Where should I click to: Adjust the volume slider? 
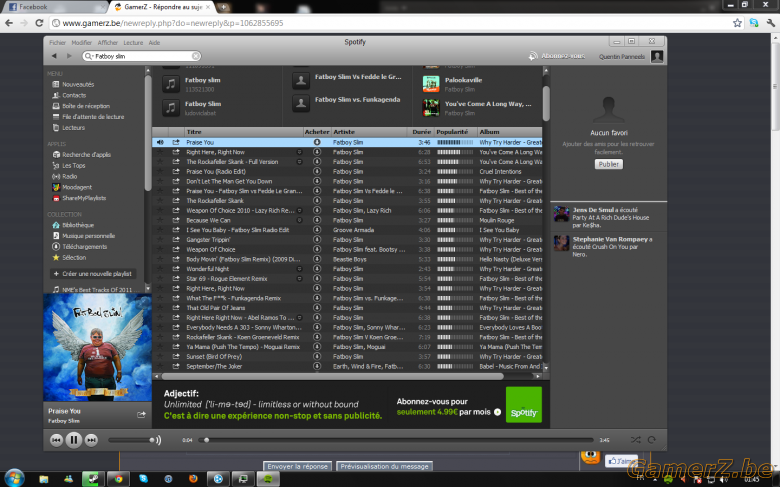(x=132, y=440)
